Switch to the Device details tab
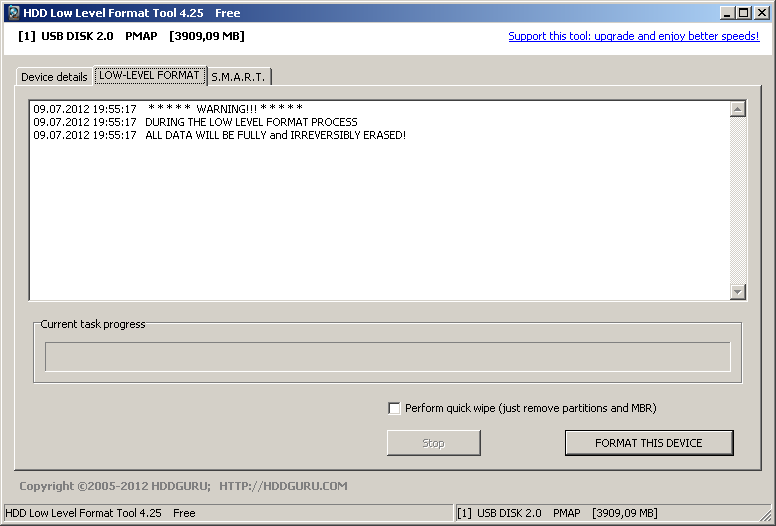 54,77
